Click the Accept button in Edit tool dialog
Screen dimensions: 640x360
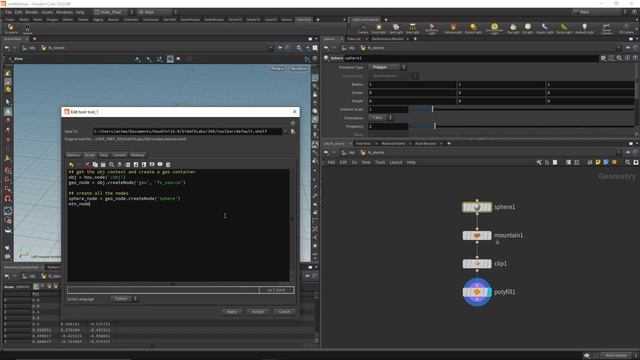(x=258, y=312)
